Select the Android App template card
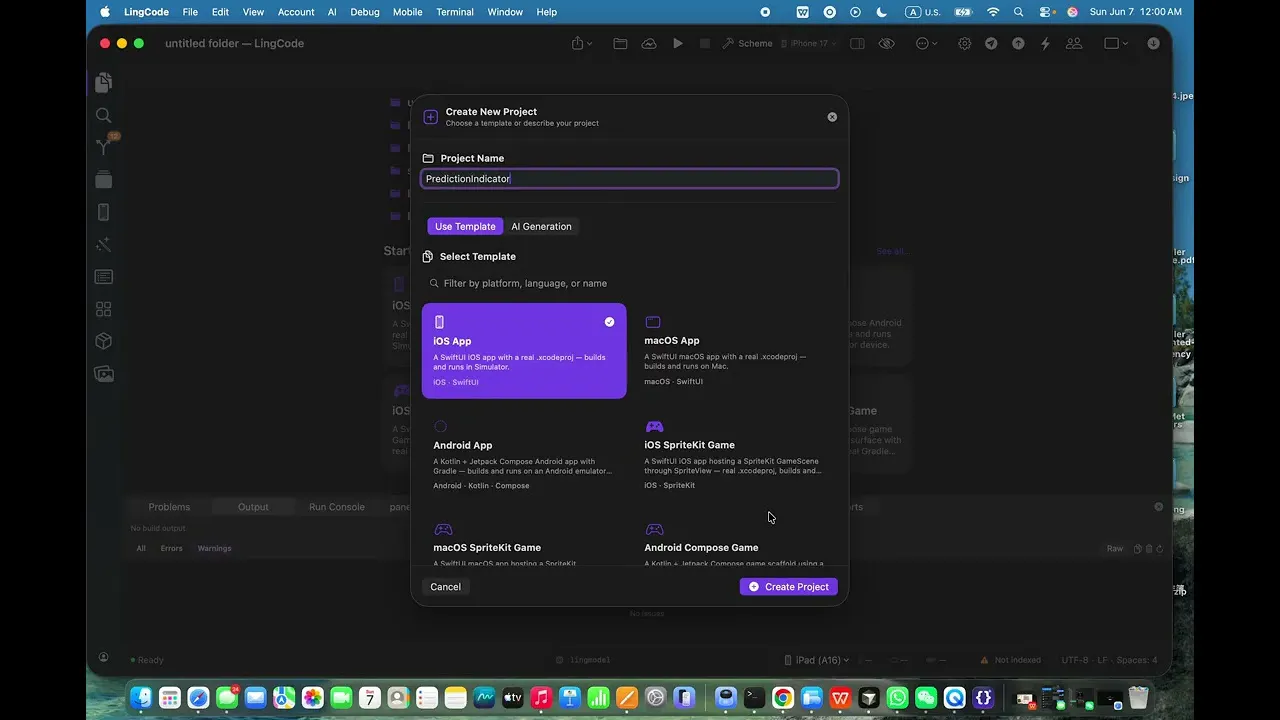The width and height of the screenshot is (1280, 720). point(524,455)
